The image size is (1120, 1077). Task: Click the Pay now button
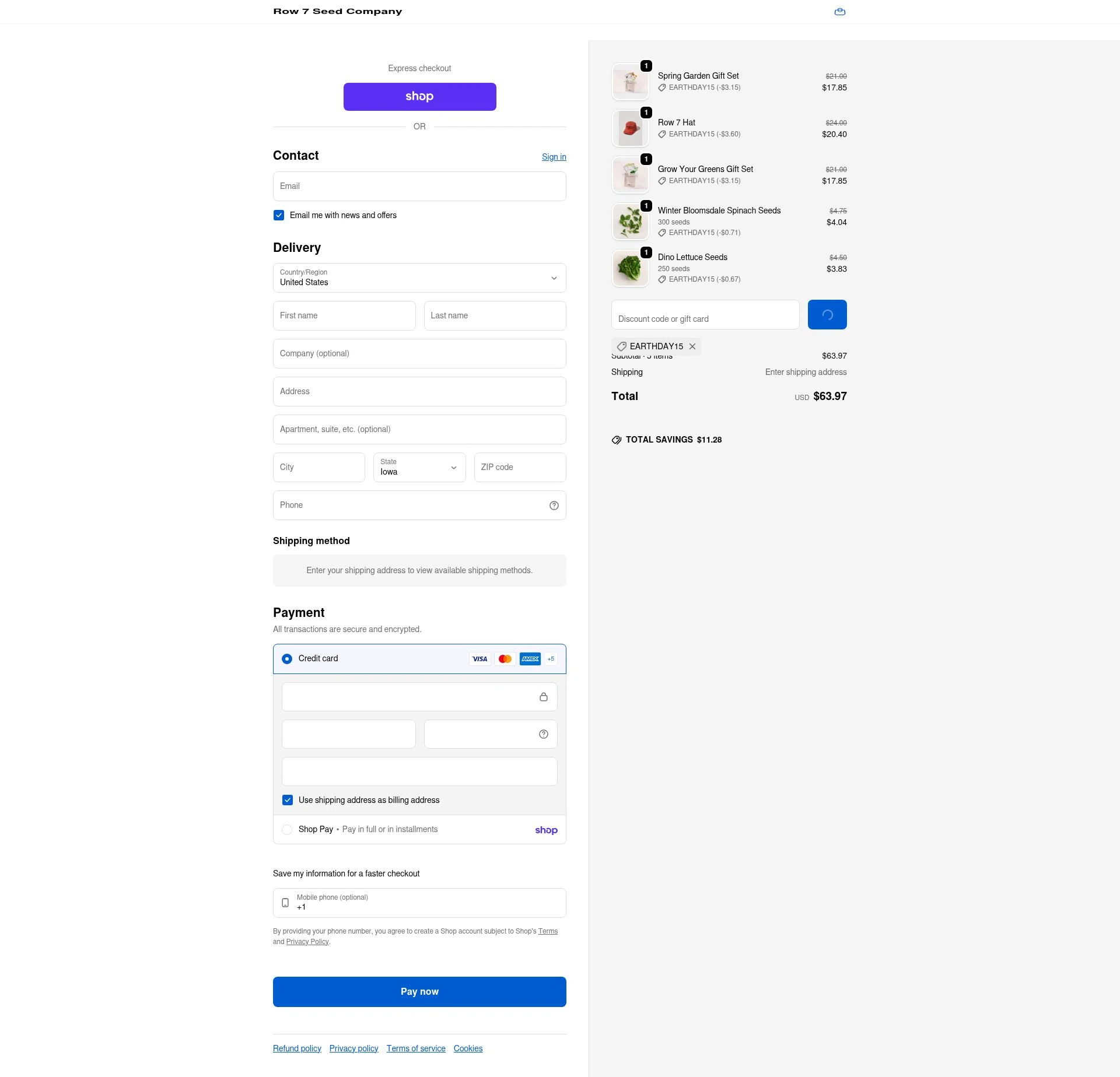[419, 992]
